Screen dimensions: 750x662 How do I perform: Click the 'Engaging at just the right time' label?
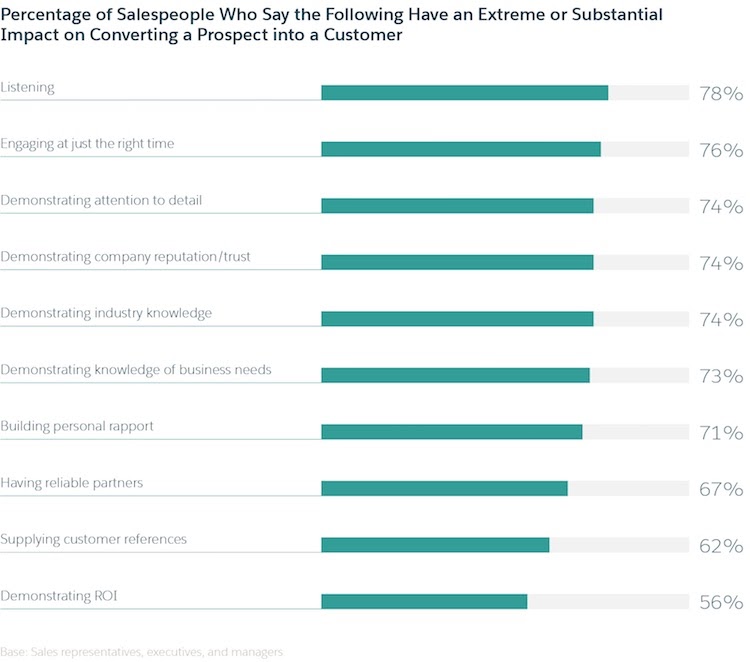click(87, 144)
